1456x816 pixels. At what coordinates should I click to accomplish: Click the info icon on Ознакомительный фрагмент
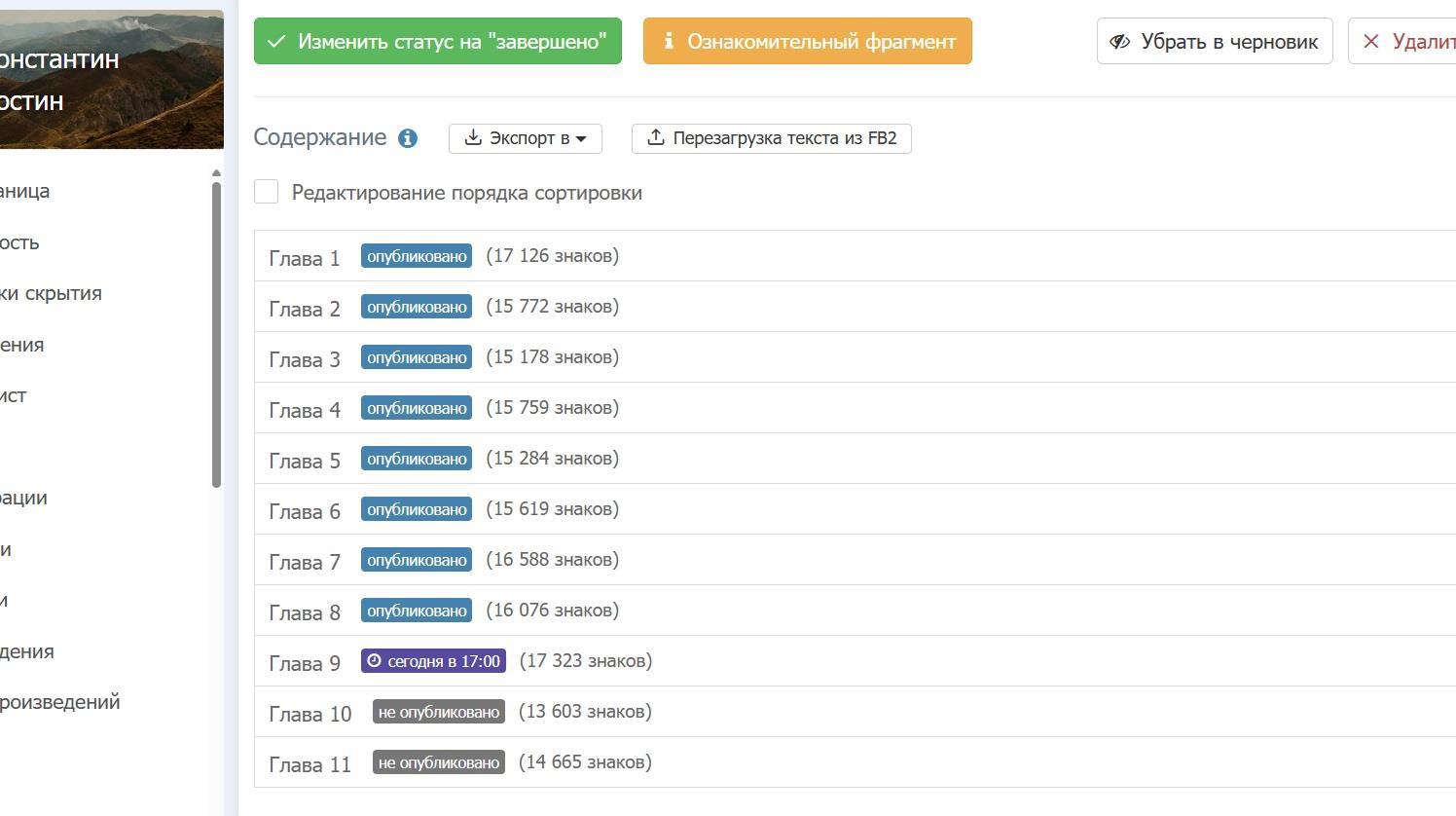point(669,41)
